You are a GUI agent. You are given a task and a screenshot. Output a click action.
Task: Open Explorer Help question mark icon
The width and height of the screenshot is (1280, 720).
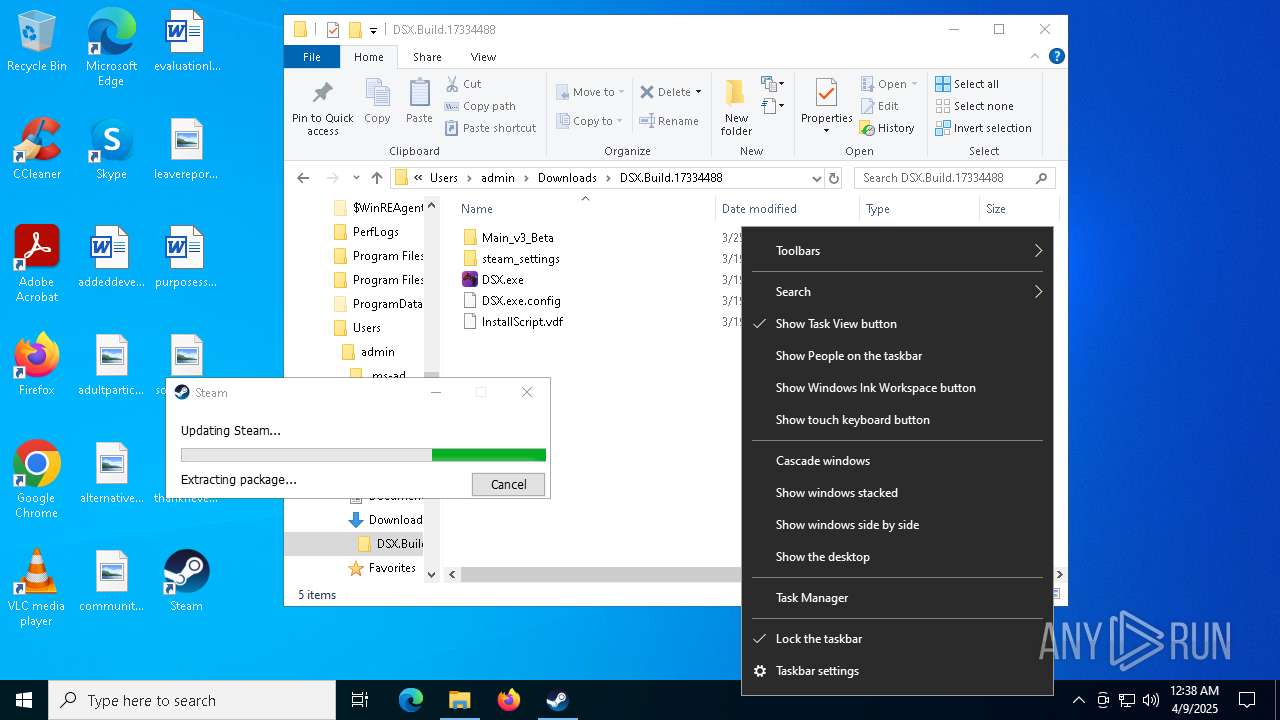click(x=1056, y=57)
